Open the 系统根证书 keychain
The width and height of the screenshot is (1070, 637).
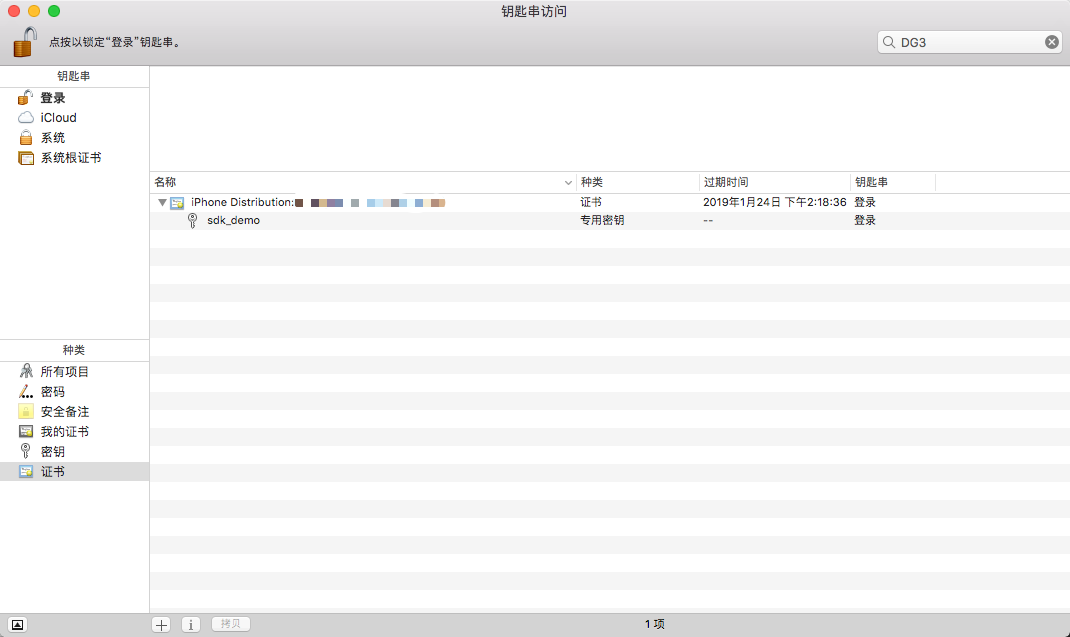point(70,158)
